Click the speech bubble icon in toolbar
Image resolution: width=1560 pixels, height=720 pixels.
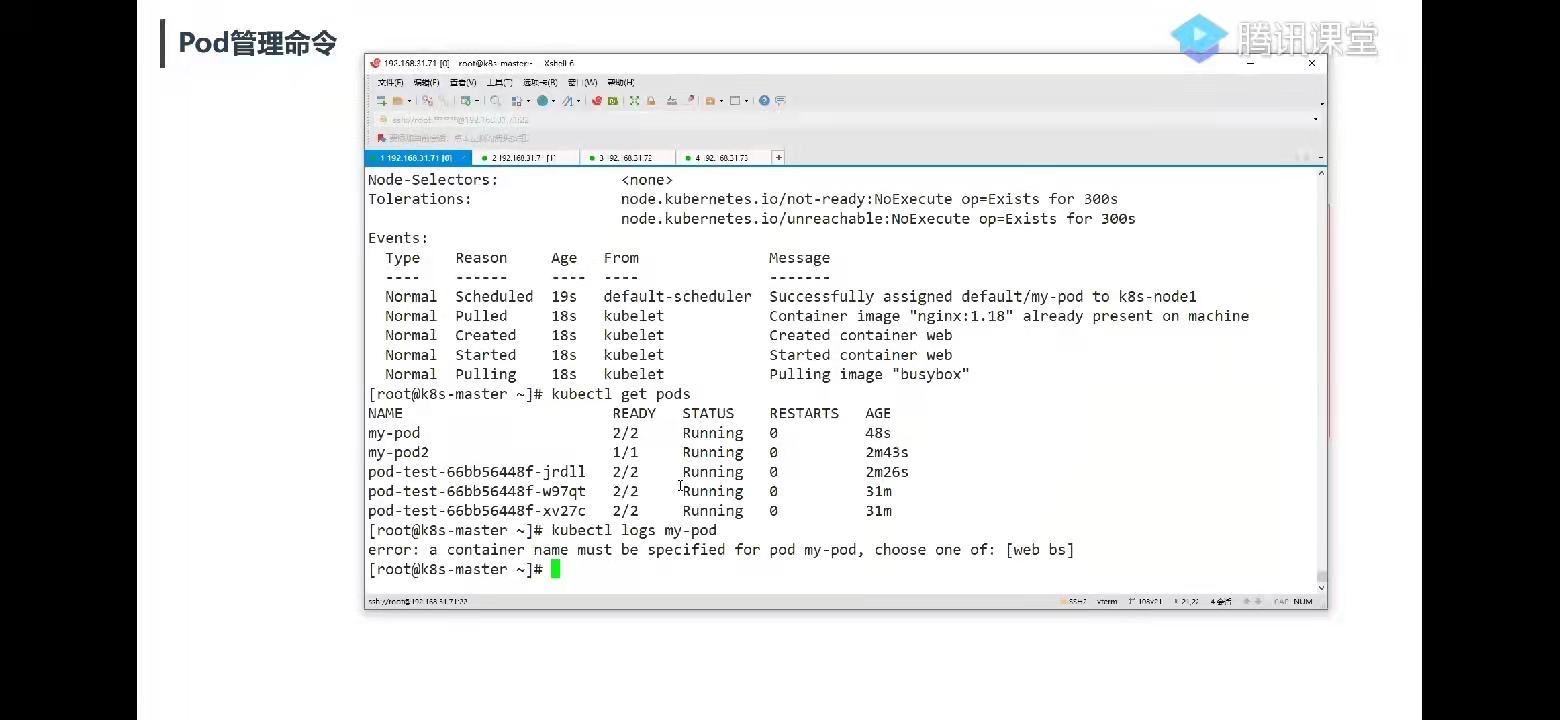(780, 101)
